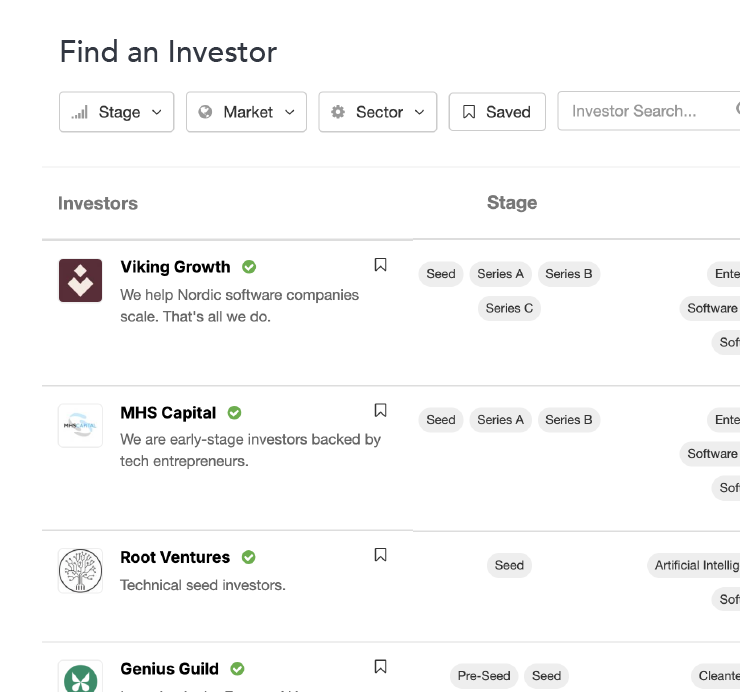Click the Stage bar-chart icon
This screenshot has height=692, width=740.
(x=80, y=112)
